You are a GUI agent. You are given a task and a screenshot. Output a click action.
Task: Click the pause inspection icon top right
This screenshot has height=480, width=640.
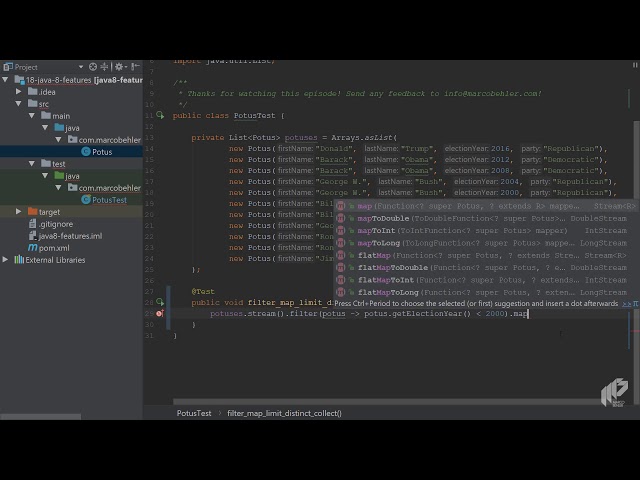click(x=635, y=65)
